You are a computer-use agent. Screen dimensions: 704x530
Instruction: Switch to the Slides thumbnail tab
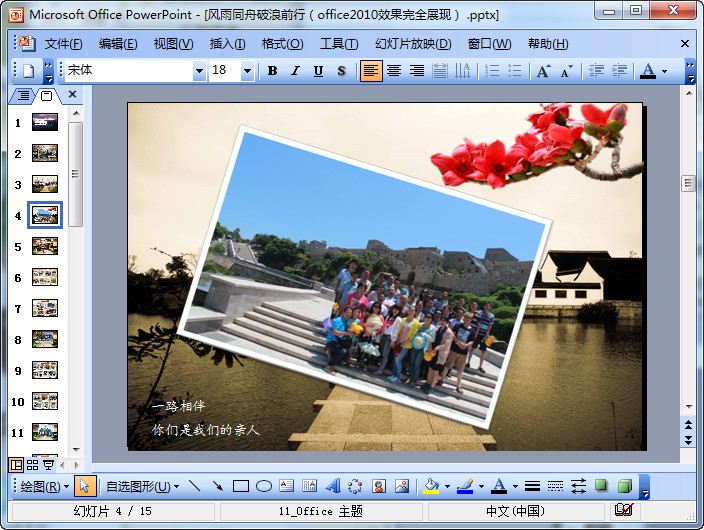point(46,95)
